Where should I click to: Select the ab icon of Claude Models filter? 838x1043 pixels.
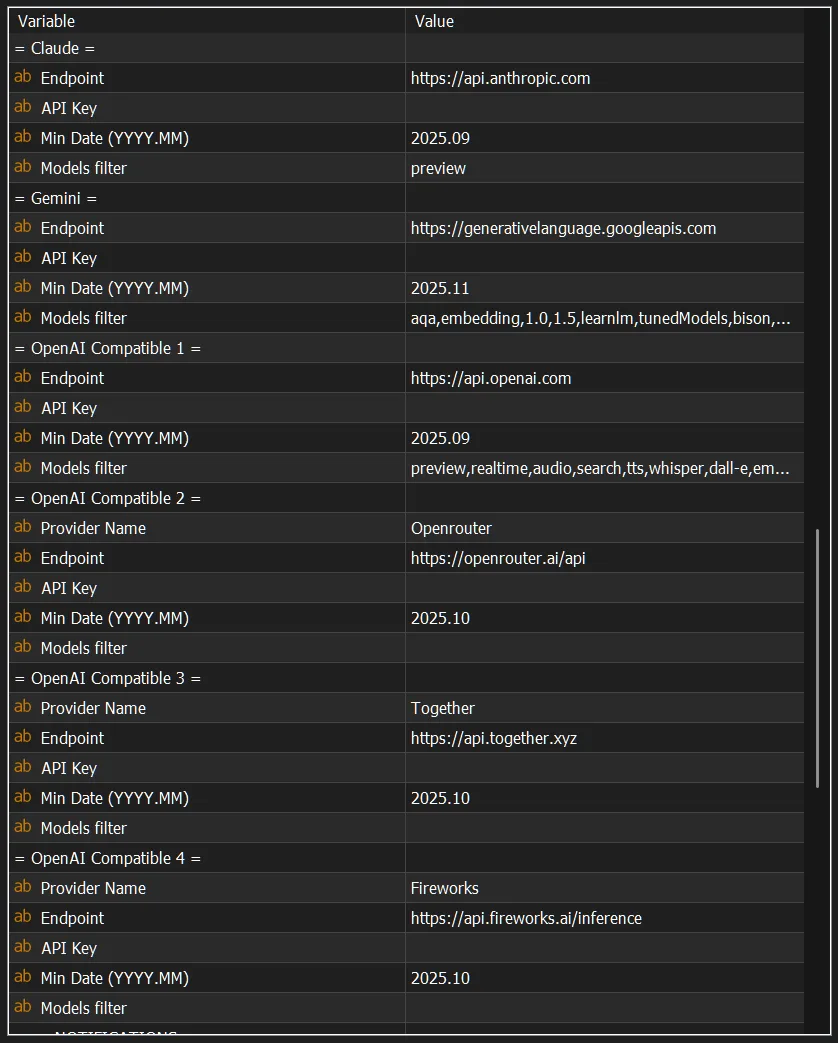(23, 167)
